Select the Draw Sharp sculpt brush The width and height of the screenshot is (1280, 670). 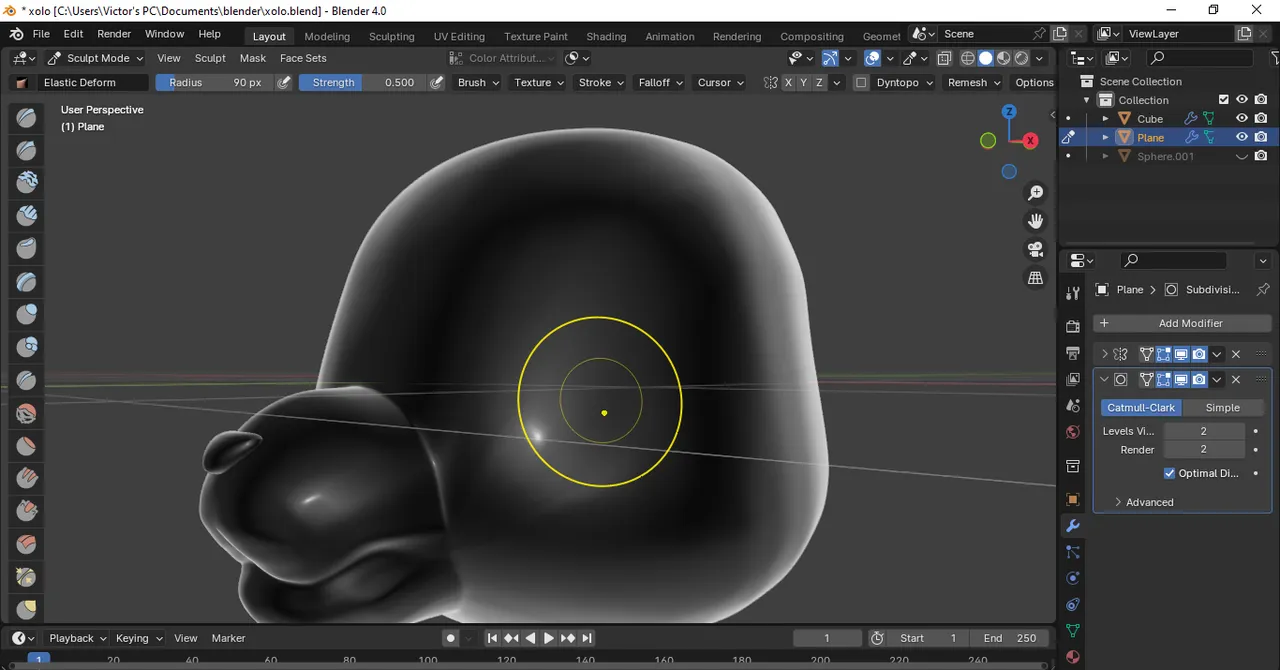pyautogui.click(x=27, y=151)
